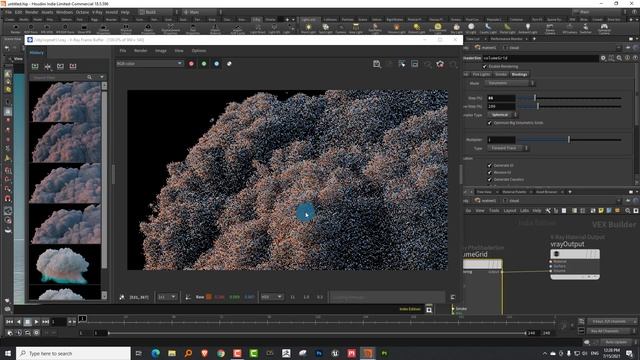Open the Houdini Render menu
Viewport: 640px width, 360px height.
[x=31, y=12]
